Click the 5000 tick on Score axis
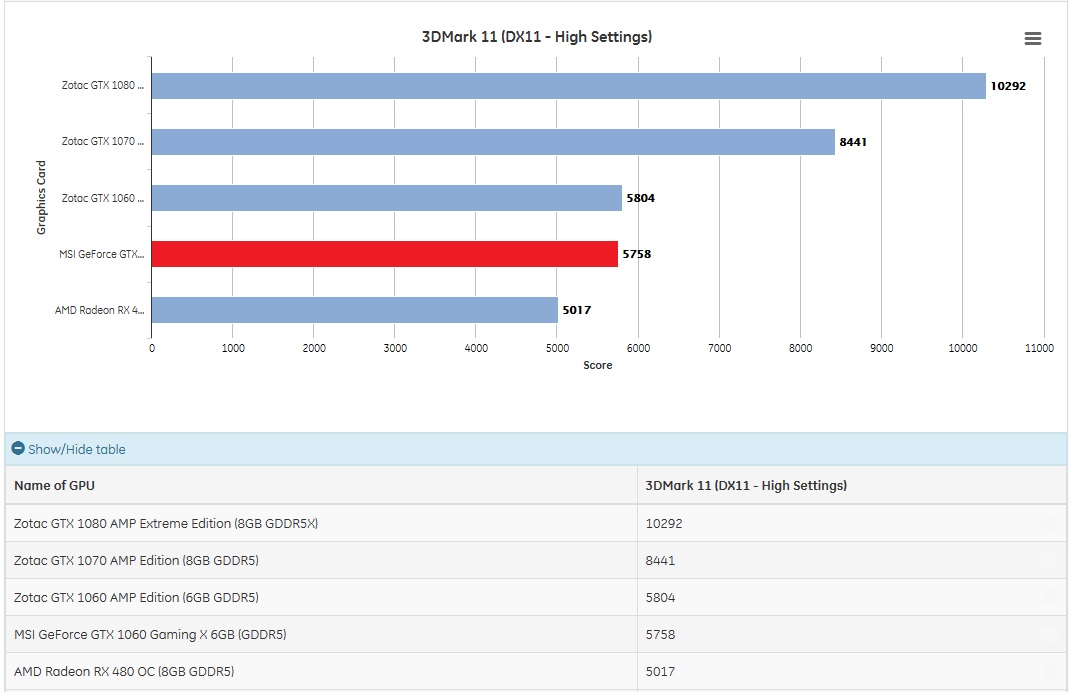The height and width of the screenshot is (694, 1070). tap(558, 348)
